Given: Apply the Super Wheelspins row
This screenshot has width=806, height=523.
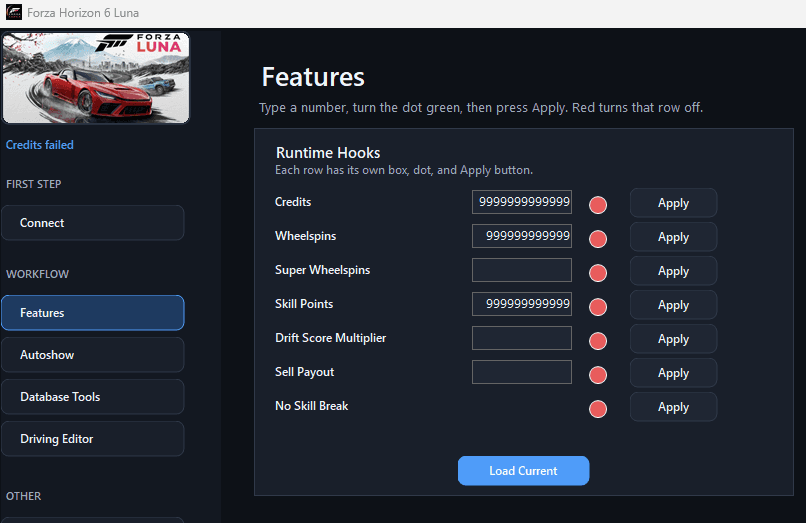Looking at the screenshot, I should click(673, 270).
